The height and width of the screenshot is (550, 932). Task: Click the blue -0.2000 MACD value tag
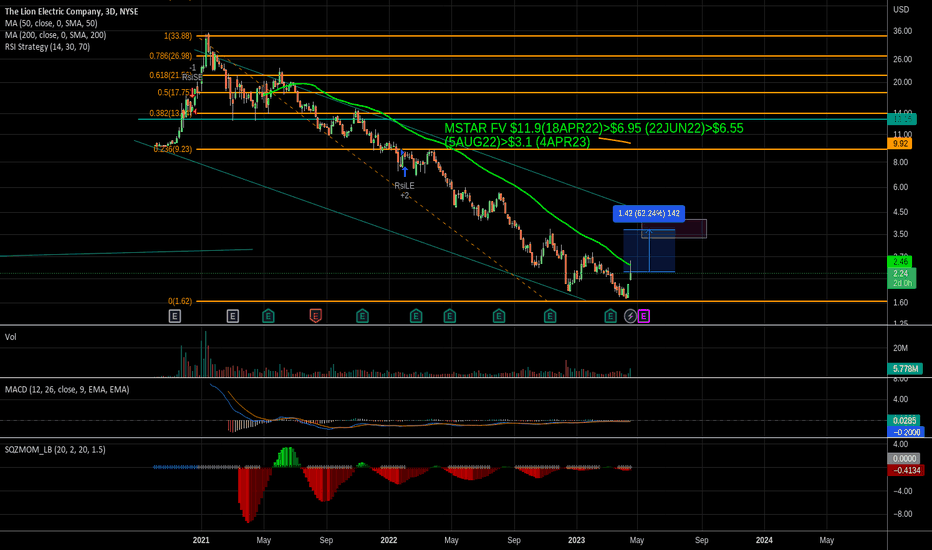(905, 432)
